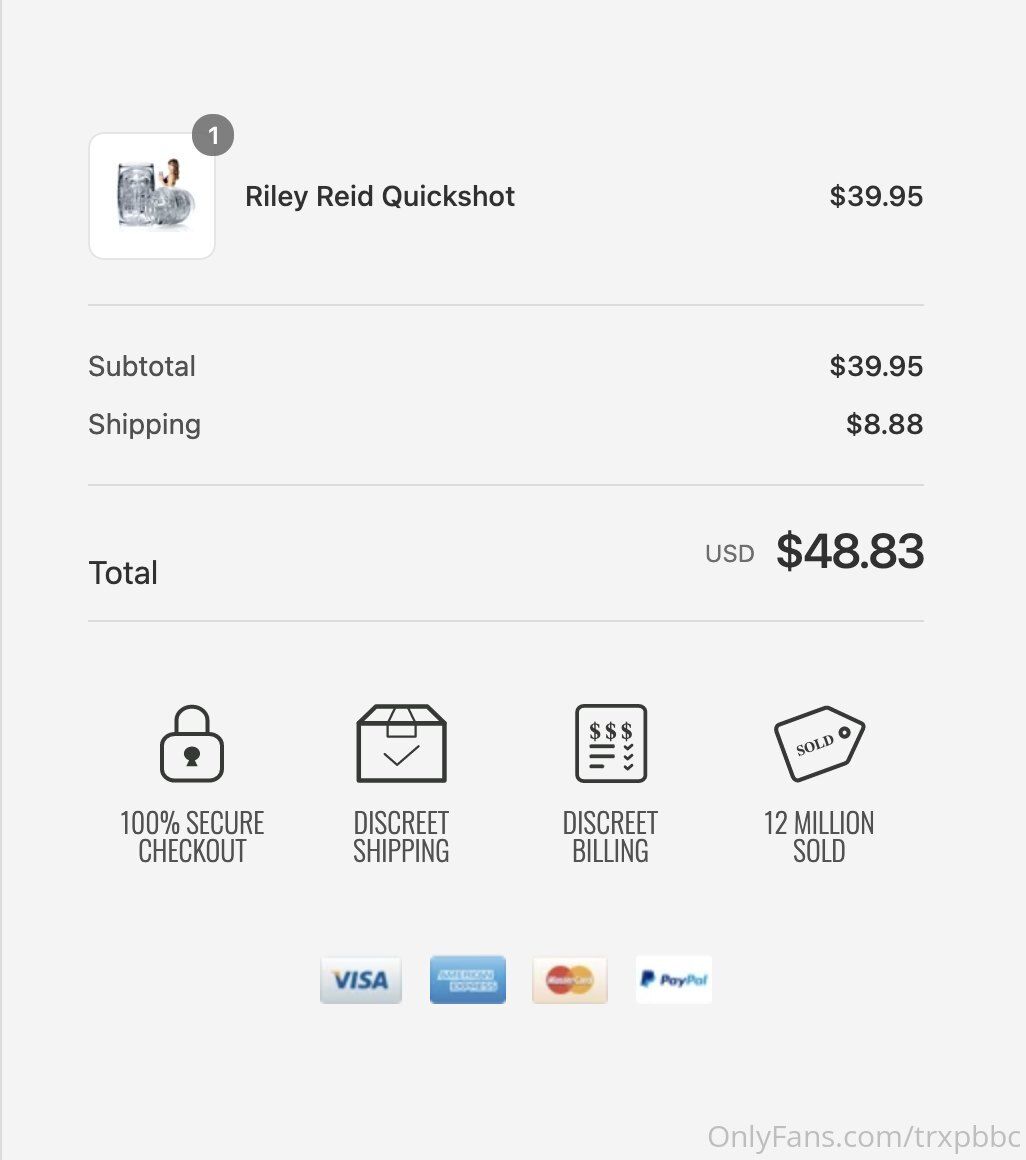Click the discreet shipping box icon
Viewport: 1026px width, 1160px height.
point(401,744)
